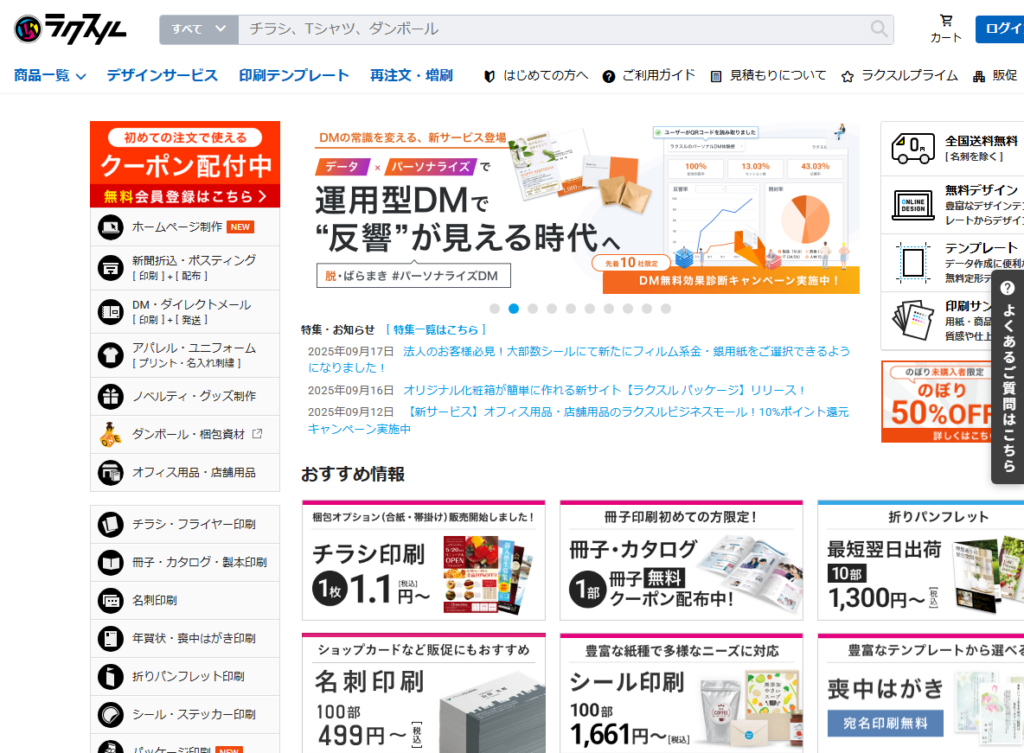Viewport: 1024px width, 753px height.
Task: Click the Raksul logo icon
Action: 30,29
